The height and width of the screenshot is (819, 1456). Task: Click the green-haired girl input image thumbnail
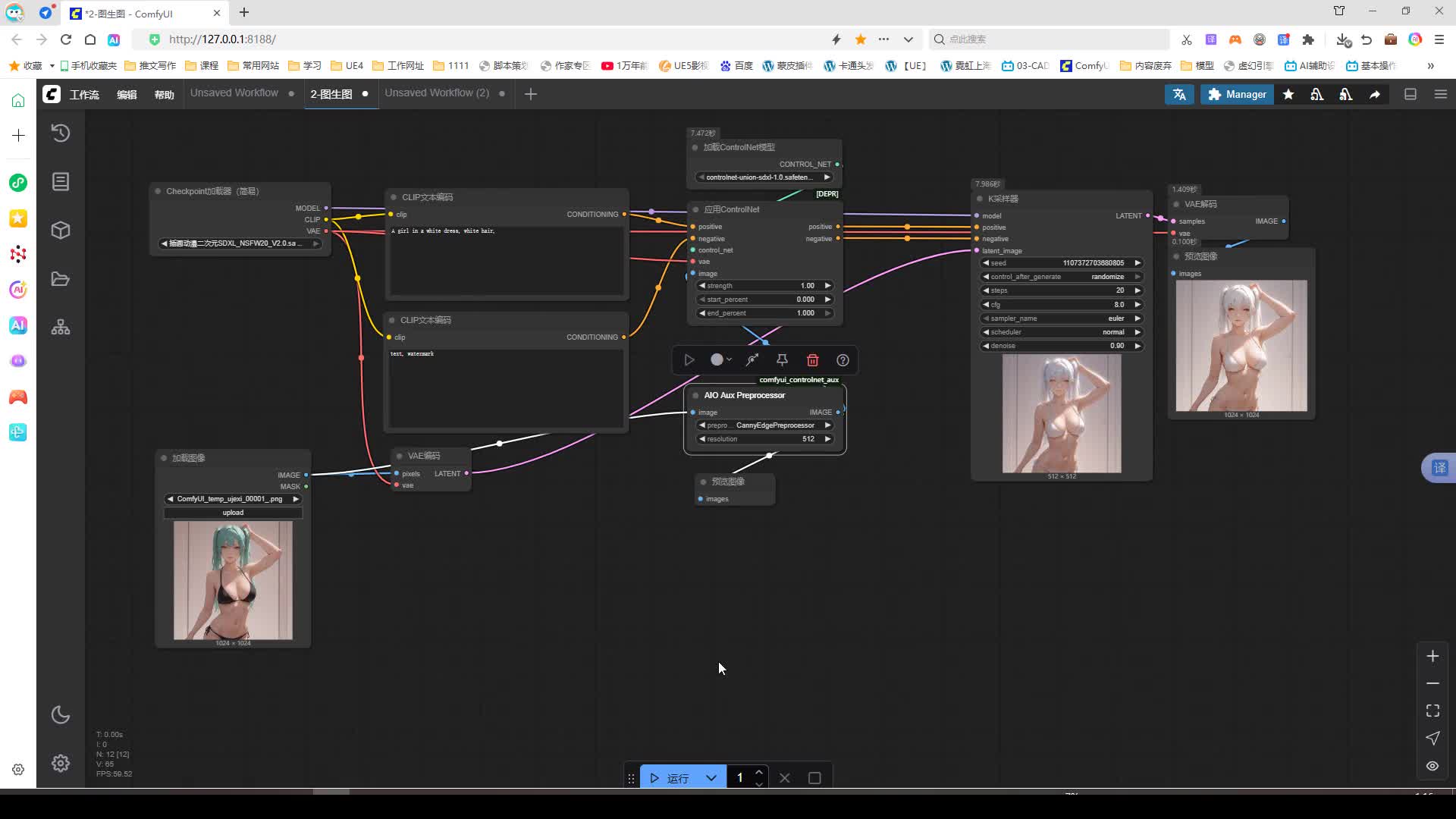pyautogui.click(x=233, y=580)
